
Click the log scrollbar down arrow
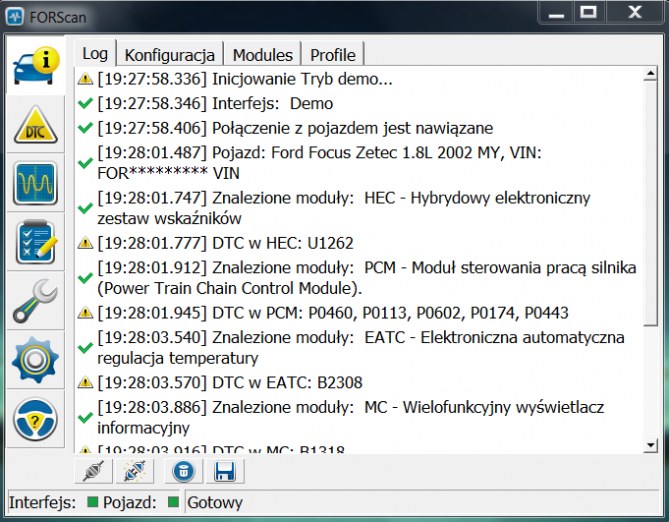[650, 446]
